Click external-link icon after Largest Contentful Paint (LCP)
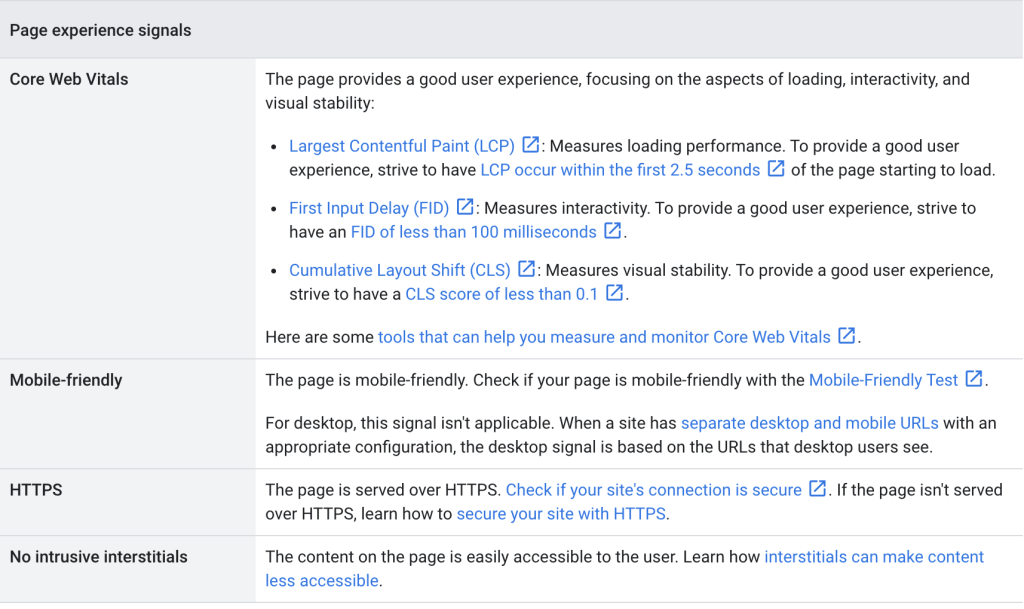The height and width of the screenshot is (609, 1024). pos(531,144)
